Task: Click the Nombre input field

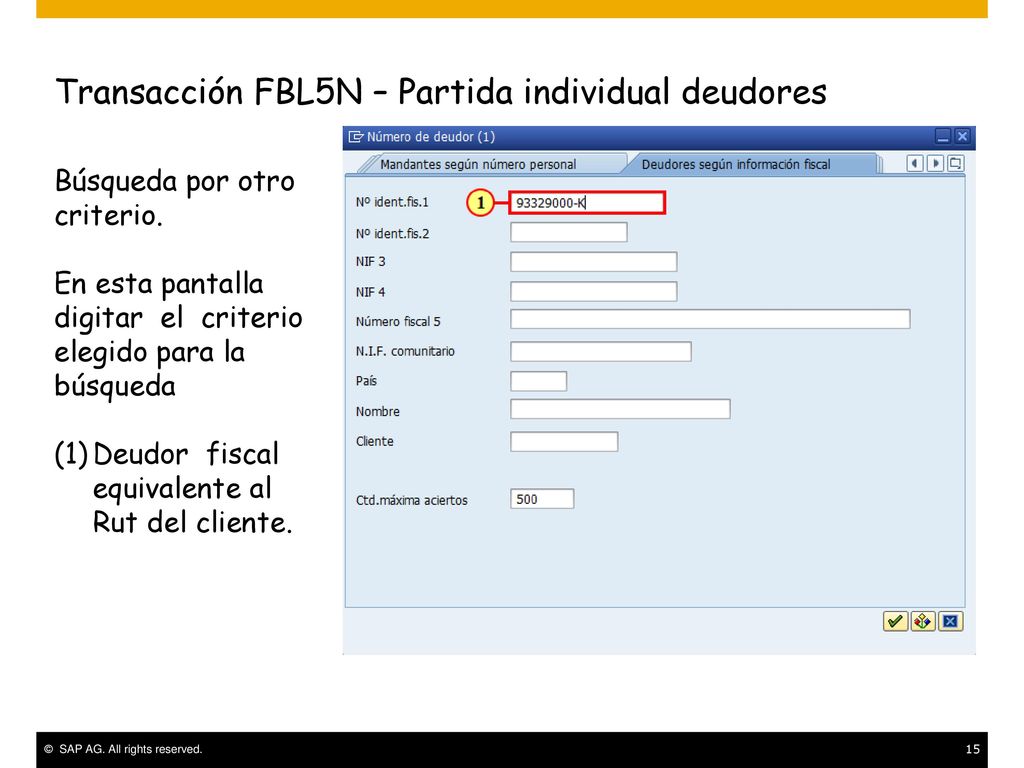Action: (620, 409)
